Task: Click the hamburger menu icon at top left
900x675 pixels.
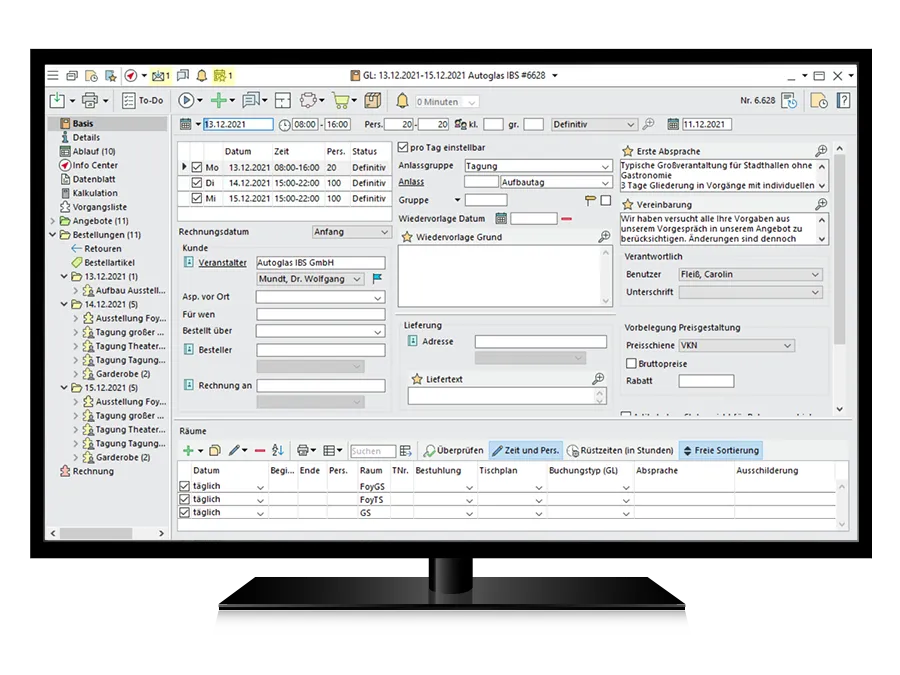Action: coord(53,76)
